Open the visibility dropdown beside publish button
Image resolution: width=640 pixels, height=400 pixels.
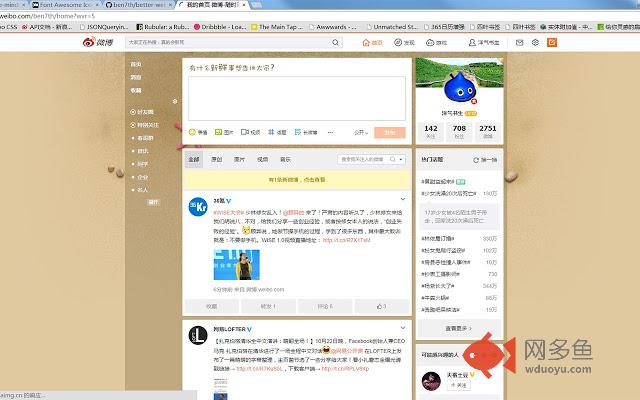(361, 133)
